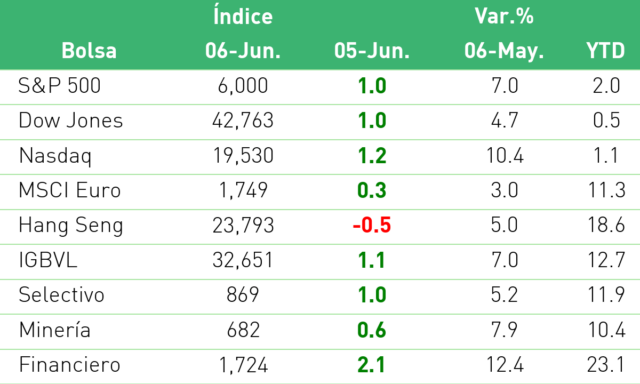The width and height of the screenshot is (640, 384).
Task: Click the S&P 500 row label
Action: point(60,86)
